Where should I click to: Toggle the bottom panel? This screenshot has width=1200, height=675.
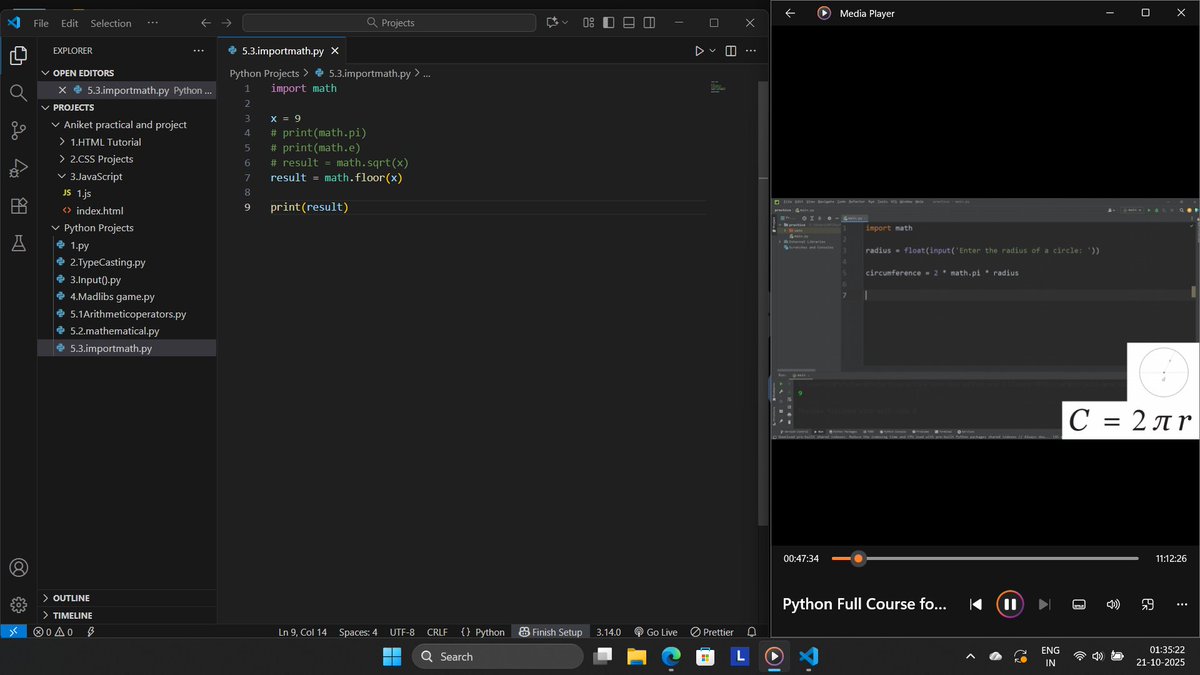click(x=628, y=22)
